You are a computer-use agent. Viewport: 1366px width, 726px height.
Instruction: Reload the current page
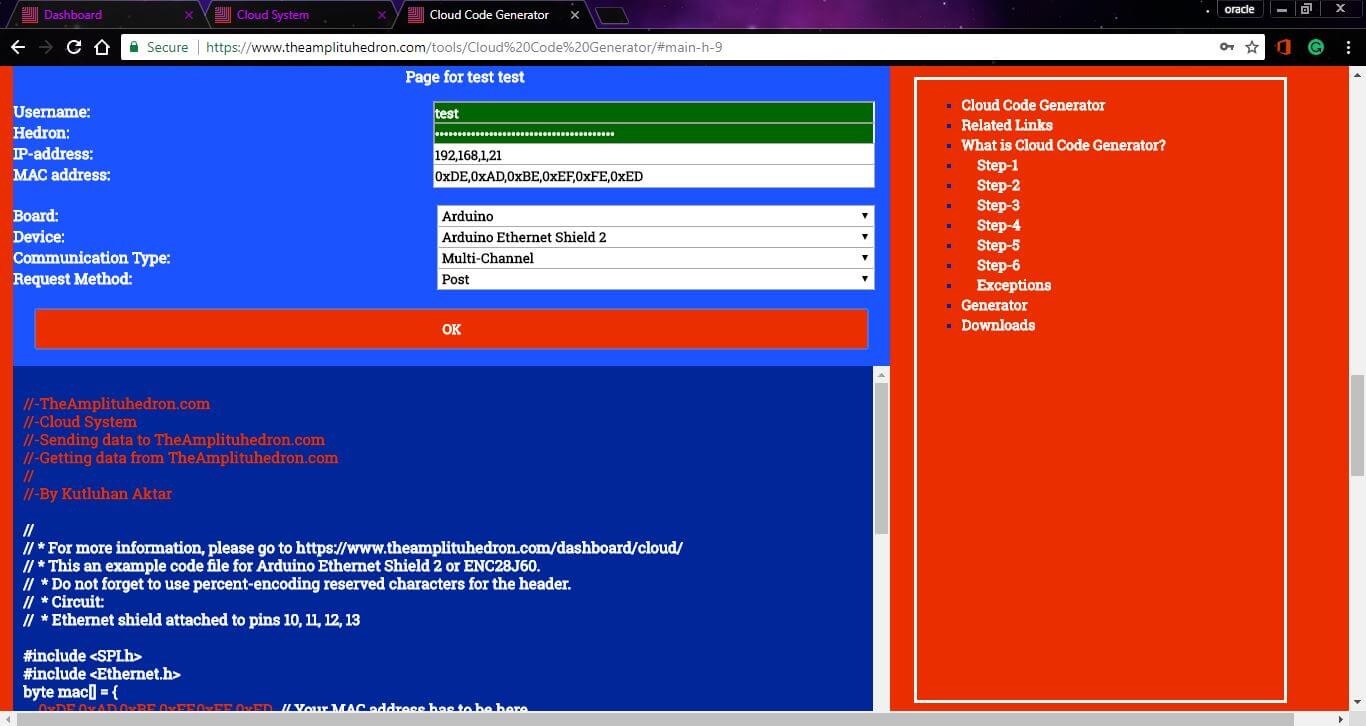(x=74, y=47)
